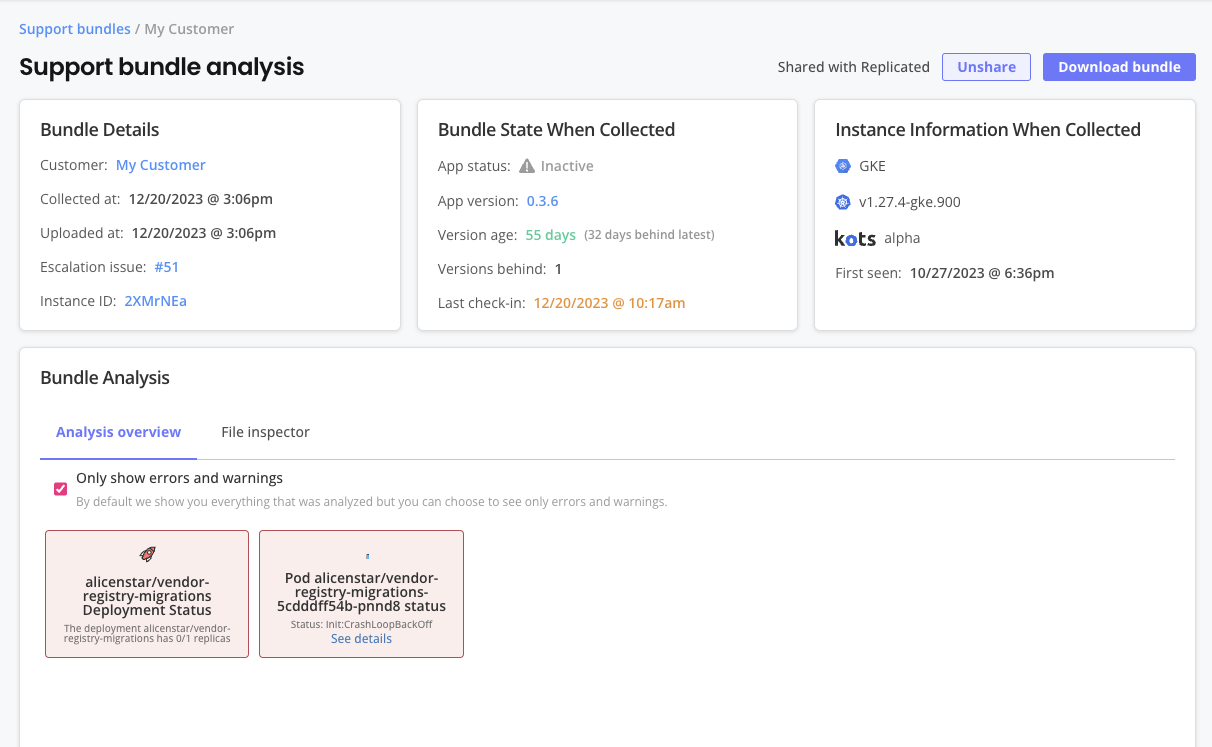
Task: Click the GKE distribution icon
Action: [x=842, y=165]
